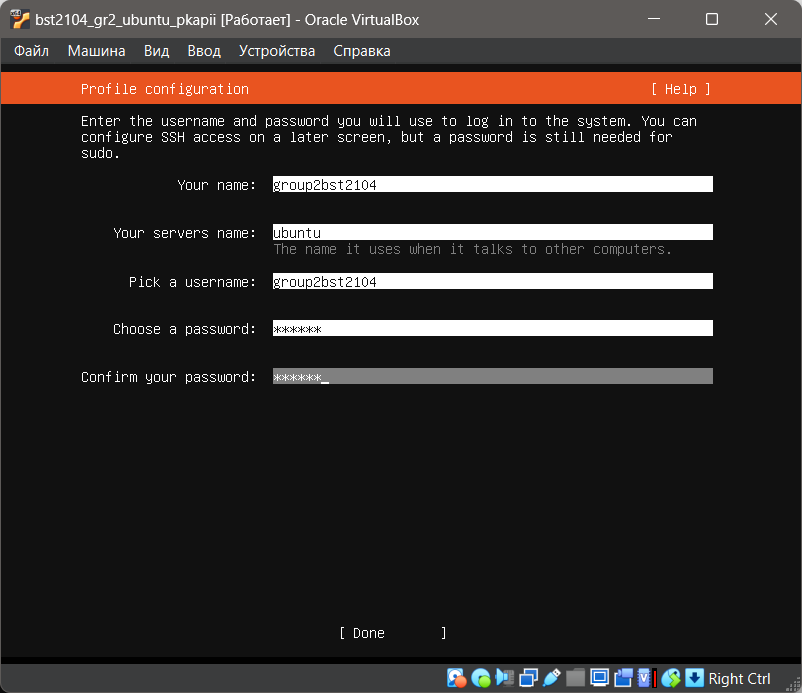The height and width of the screenshot is (693, 802).
Task: Click the VirtualBox window title icon
Action: (20, 19)
